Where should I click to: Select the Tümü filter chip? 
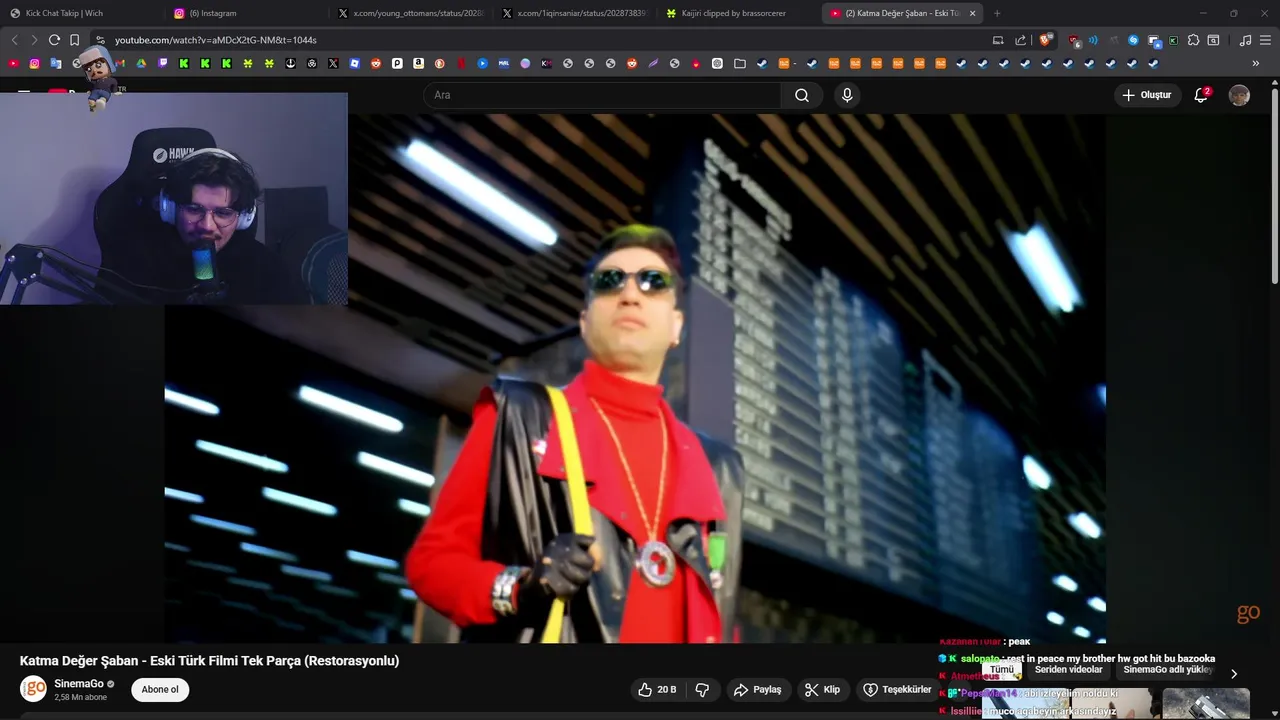pos(1001,670)
